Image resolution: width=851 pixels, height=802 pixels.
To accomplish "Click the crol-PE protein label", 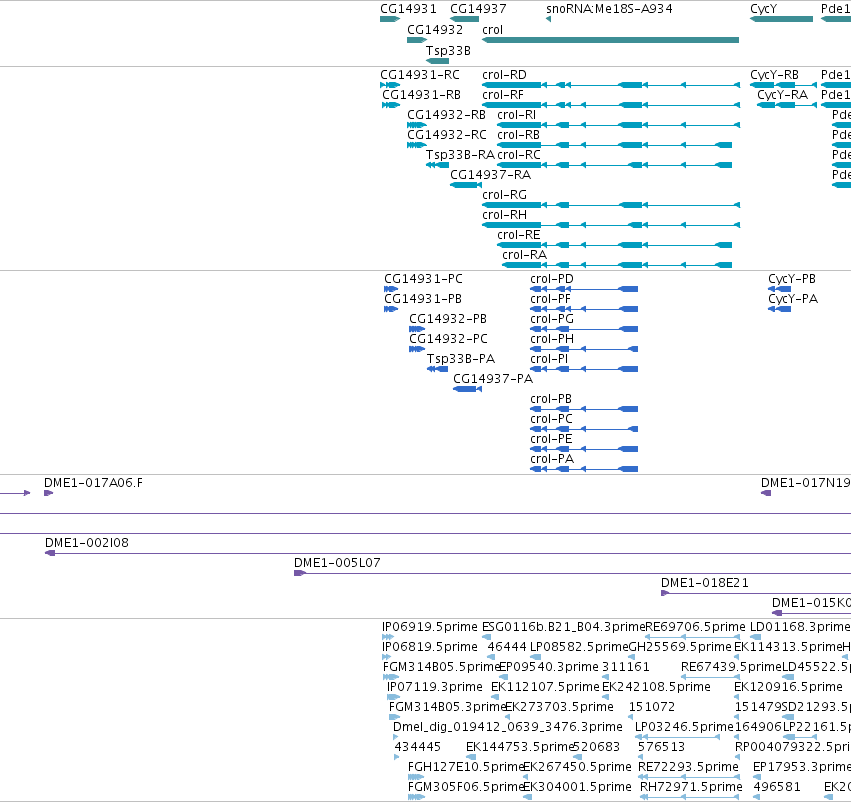I will coord(551,439).
